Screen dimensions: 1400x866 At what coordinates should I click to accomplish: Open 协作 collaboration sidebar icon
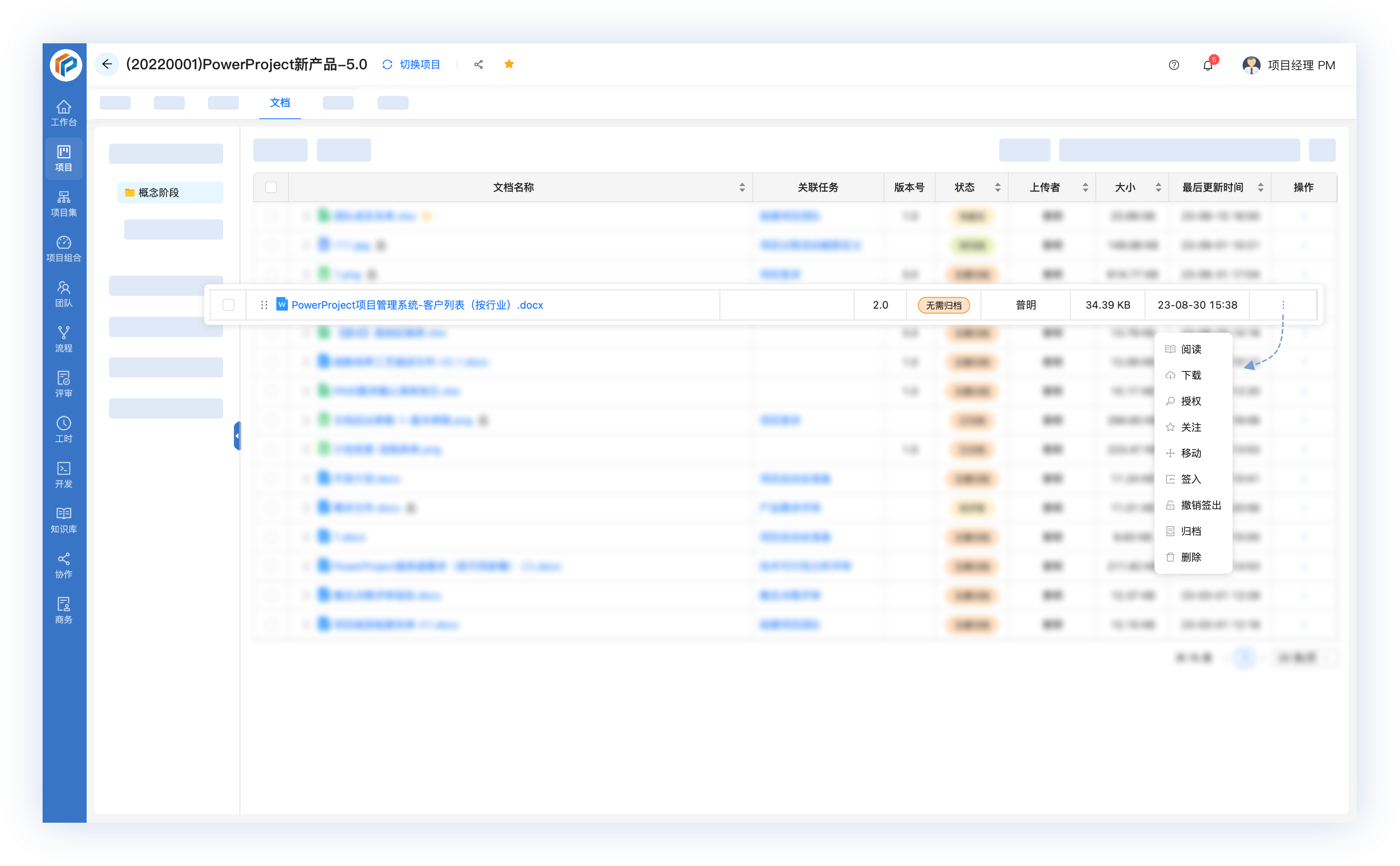point(64,566)
